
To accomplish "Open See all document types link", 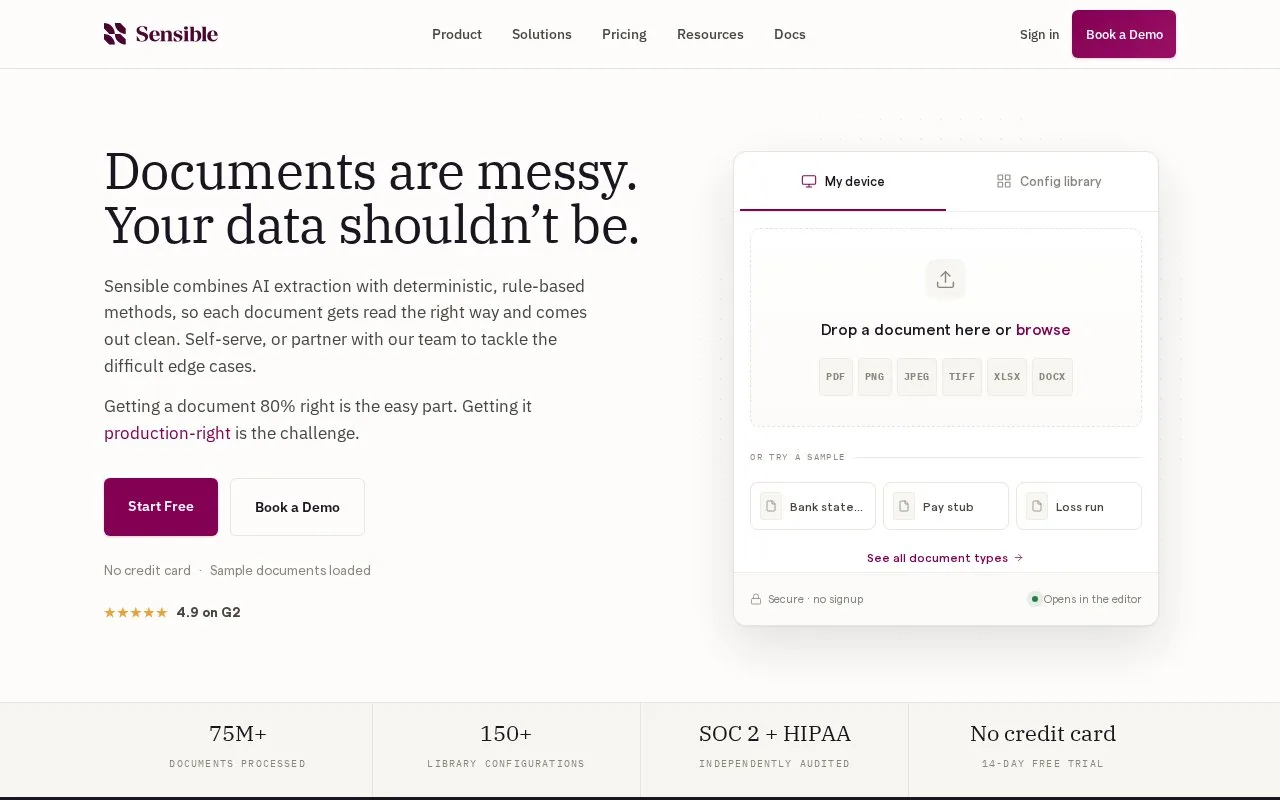I will coord(945,558).
